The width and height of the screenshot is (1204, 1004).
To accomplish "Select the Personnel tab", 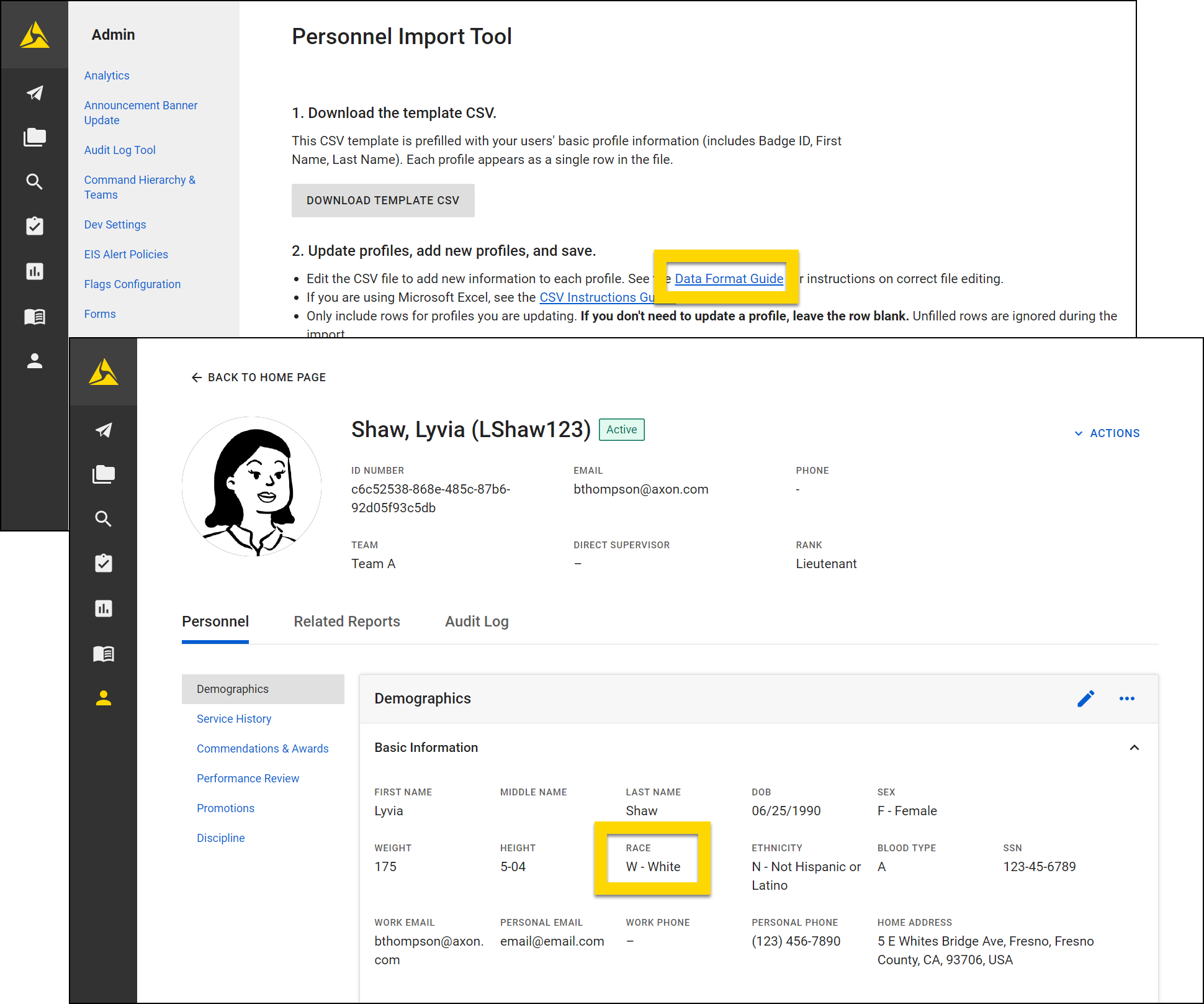I will [x=215, y=621].
